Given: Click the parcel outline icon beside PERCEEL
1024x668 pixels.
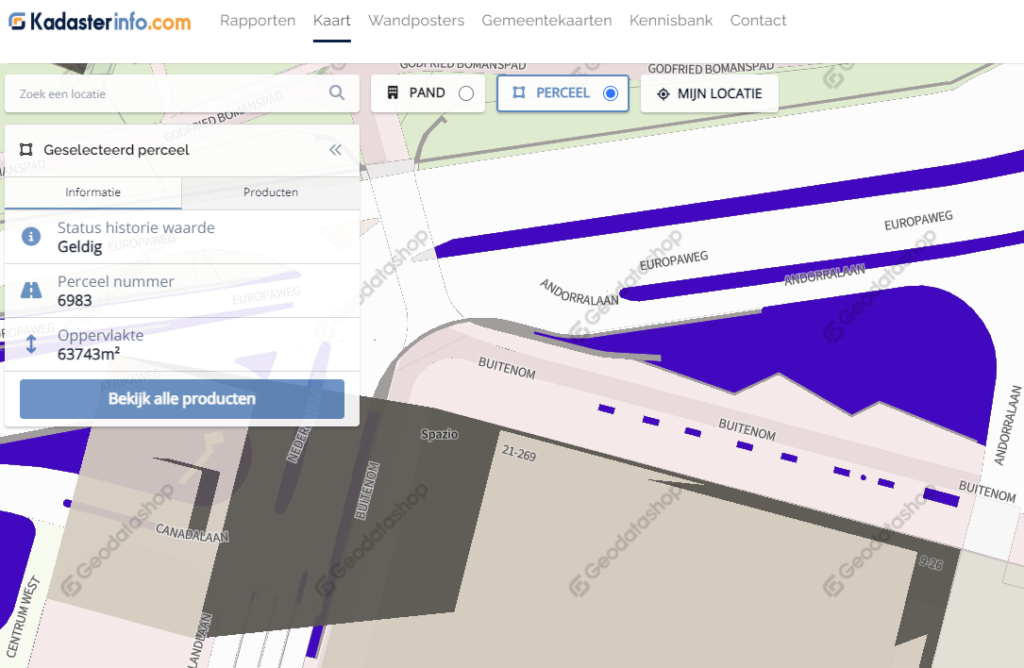Looking at the screenshot, I should [x=518, y=93].
